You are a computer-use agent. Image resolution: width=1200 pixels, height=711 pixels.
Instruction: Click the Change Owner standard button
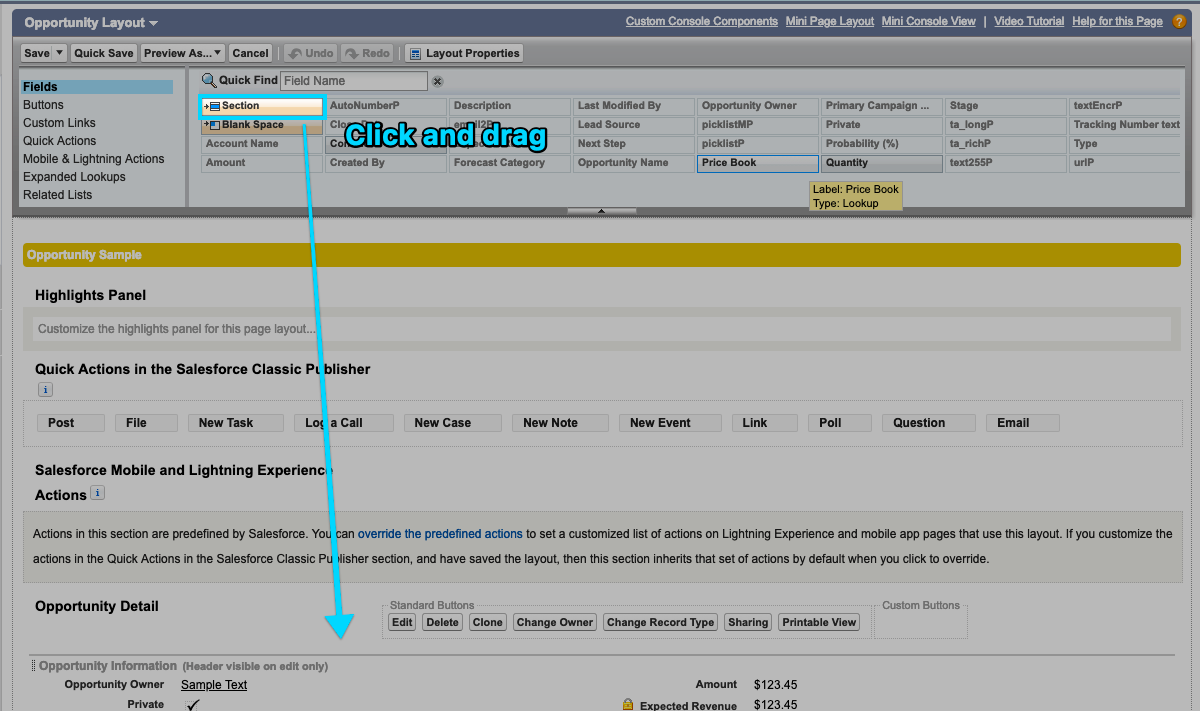click(x=555, y=622)
